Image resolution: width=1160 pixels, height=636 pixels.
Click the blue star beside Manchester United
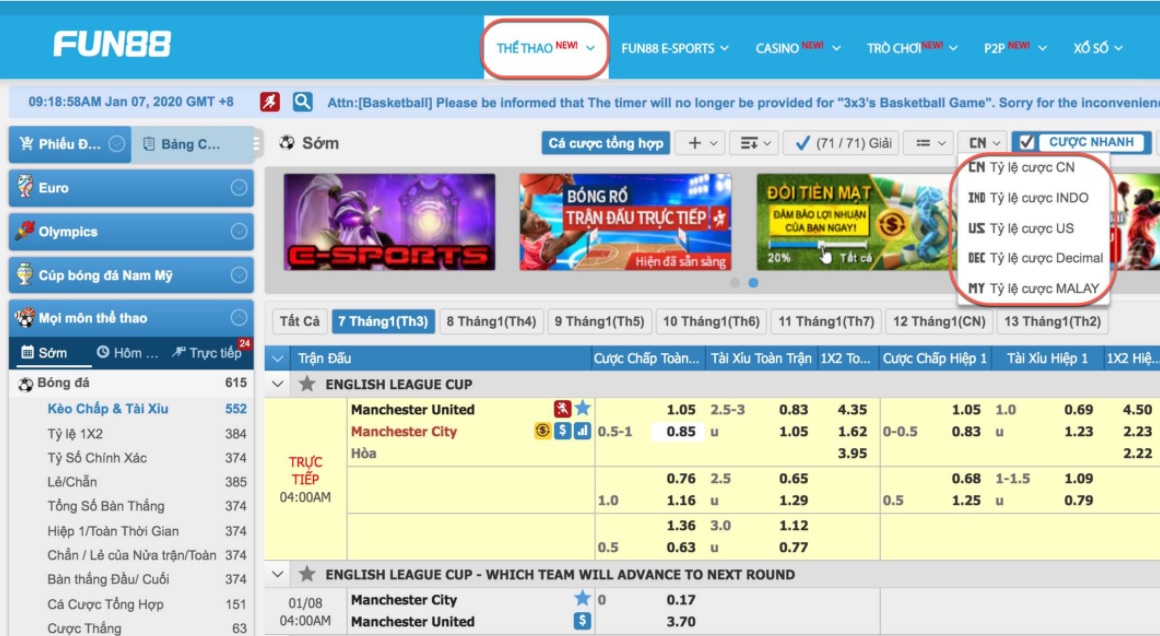pos(583,409)
